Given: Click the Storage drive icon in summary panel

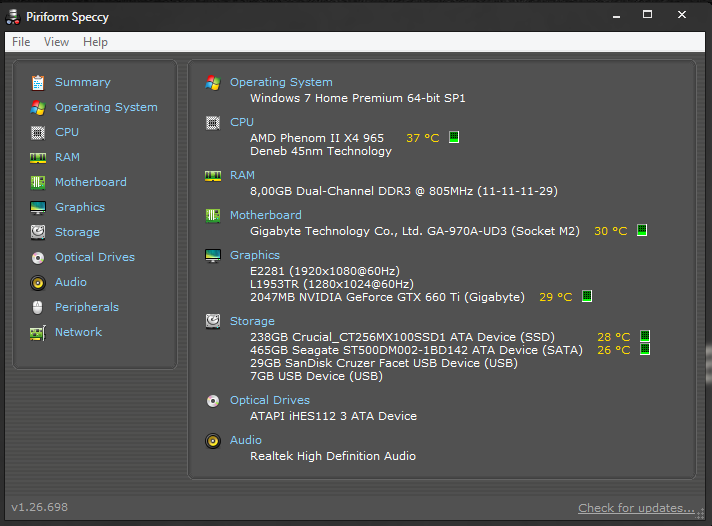Looking at the screenshot, I should pos(213,322).
